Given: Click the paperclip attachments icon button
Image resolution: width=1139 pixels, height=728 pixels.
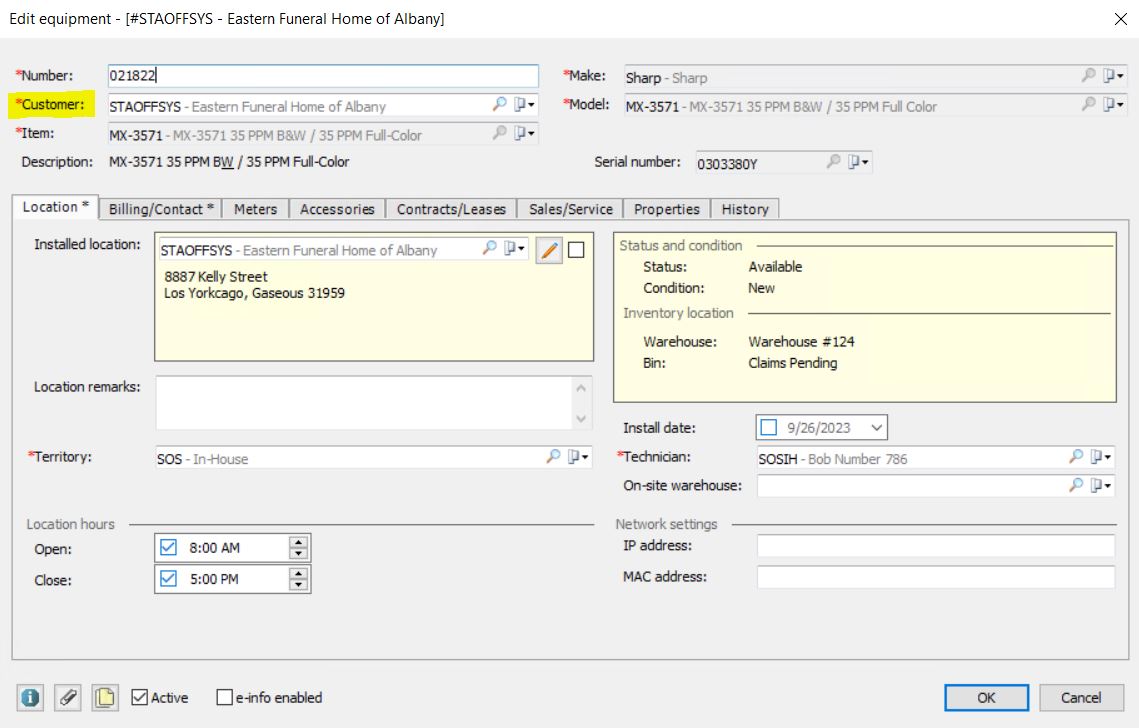Looking at the screenshot, I should pyautogui.click(x=68, y=697).
